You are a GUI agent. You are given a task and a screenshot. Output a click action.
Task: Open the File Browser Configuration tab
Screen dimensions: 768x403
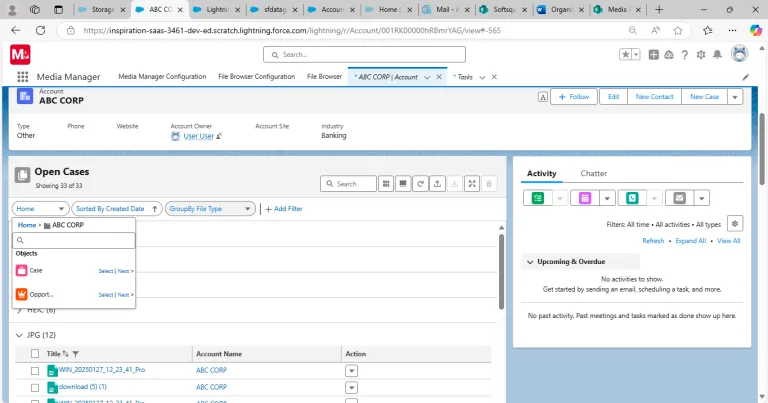(257, 76)
